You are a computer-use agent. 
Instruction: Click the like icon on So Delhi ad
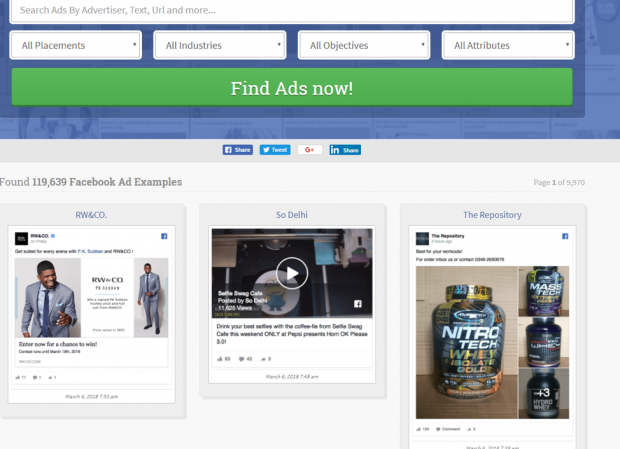point(220,359)
